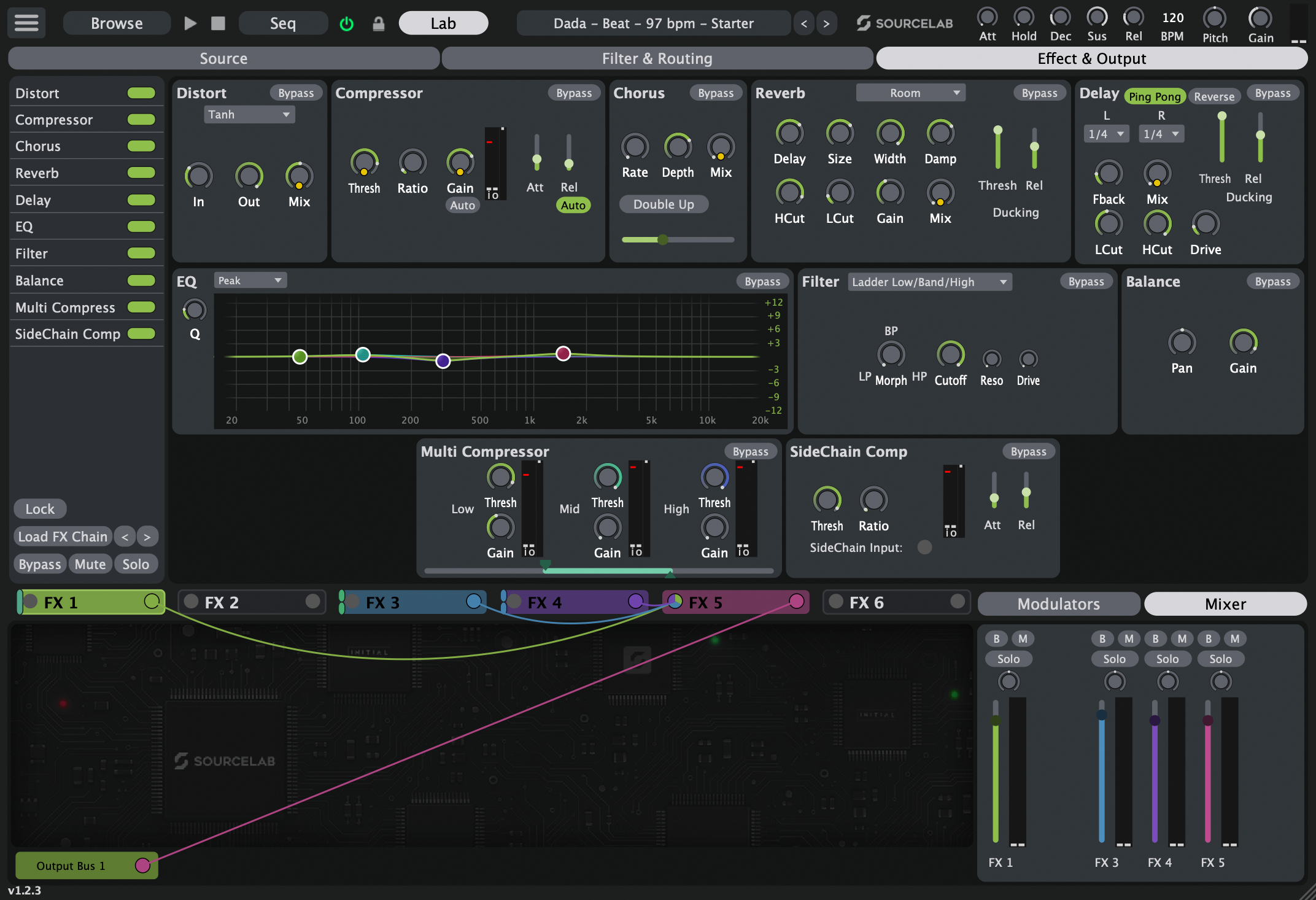Switch to the Source tab
The height and width of the screenshot is (900, 1316).
(x=223, y=58)
